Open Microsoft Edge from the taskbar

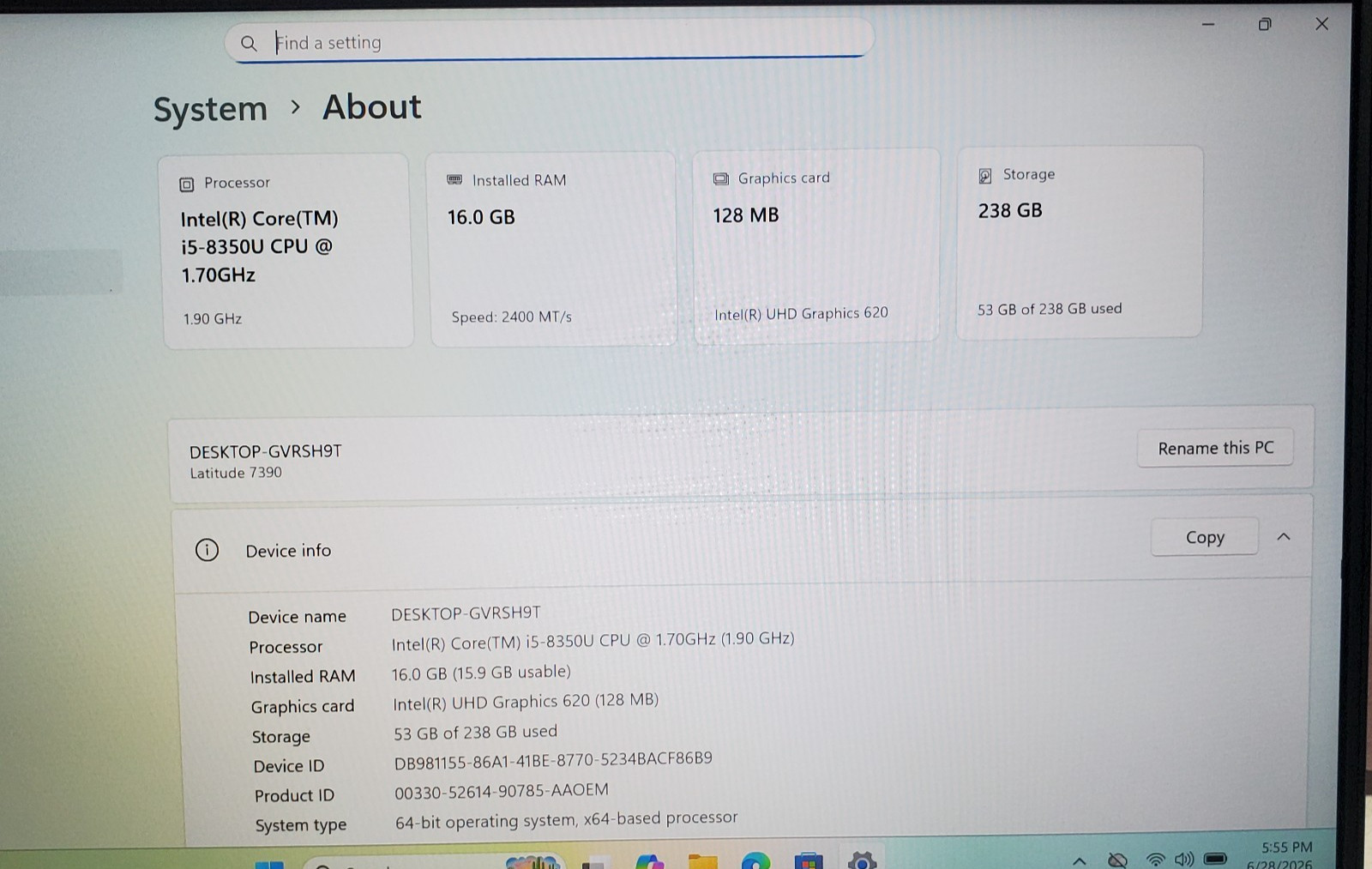point(755,860)
